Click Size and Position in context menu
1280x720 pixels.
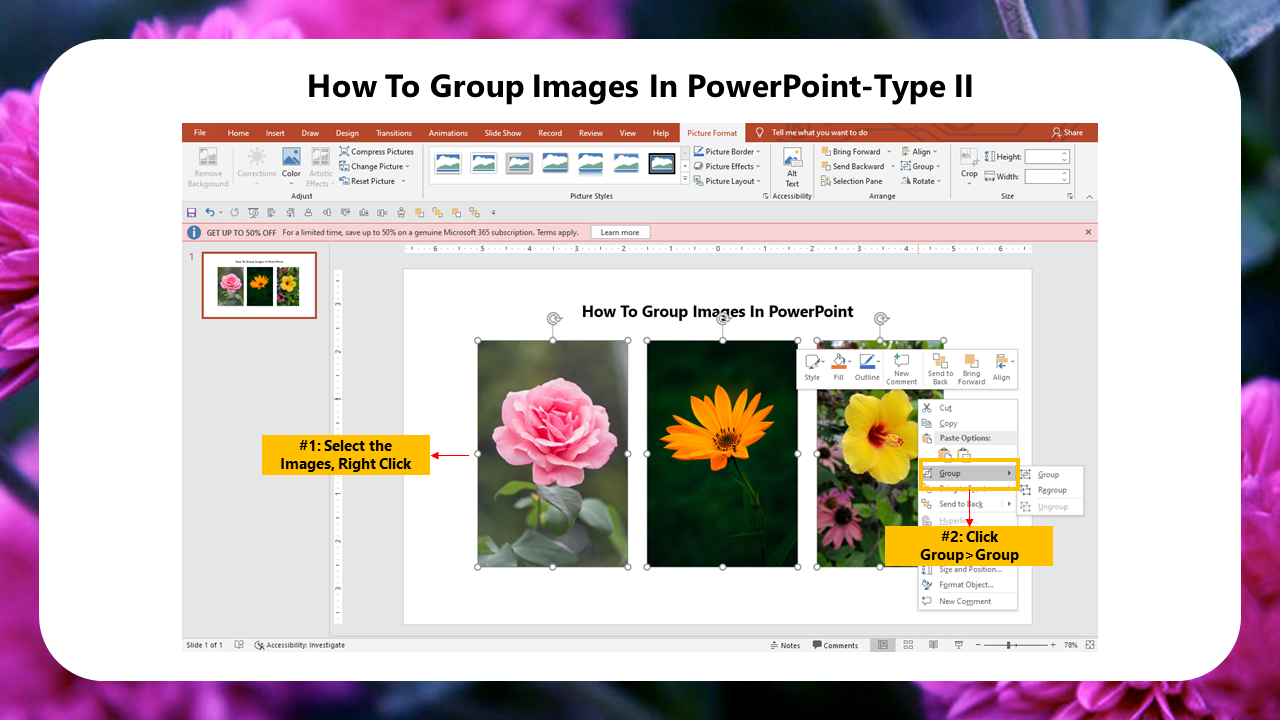[x=970, y=569]
